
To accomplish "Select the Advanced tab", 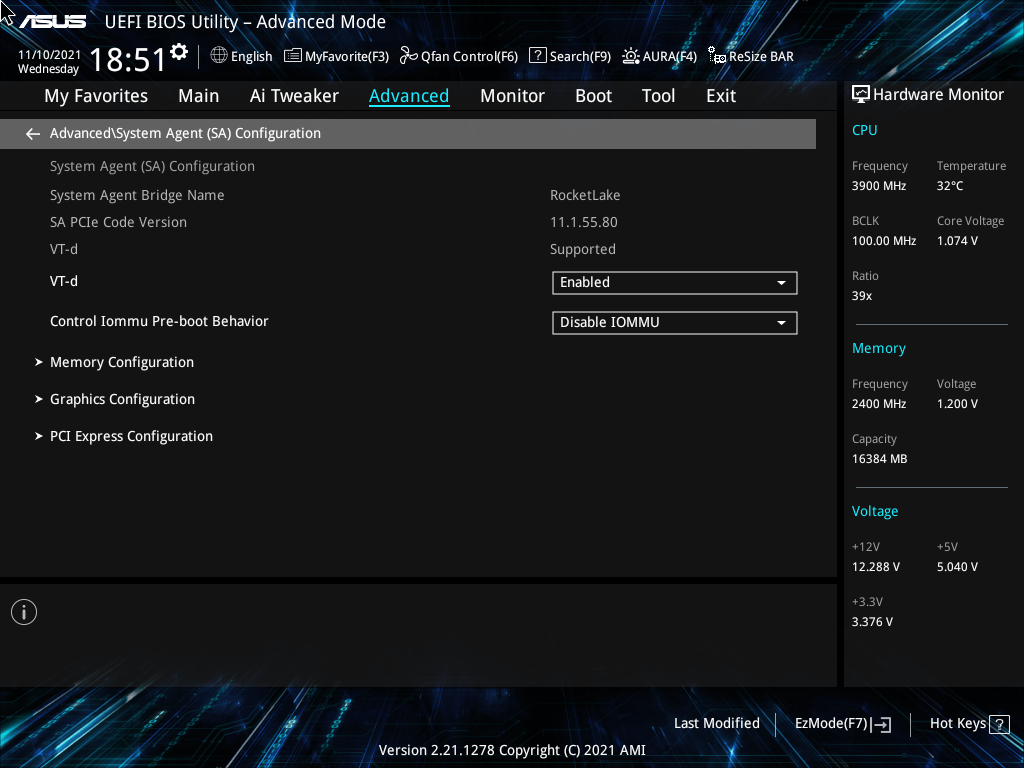I will pyautogui.click(x=409, y=96).
